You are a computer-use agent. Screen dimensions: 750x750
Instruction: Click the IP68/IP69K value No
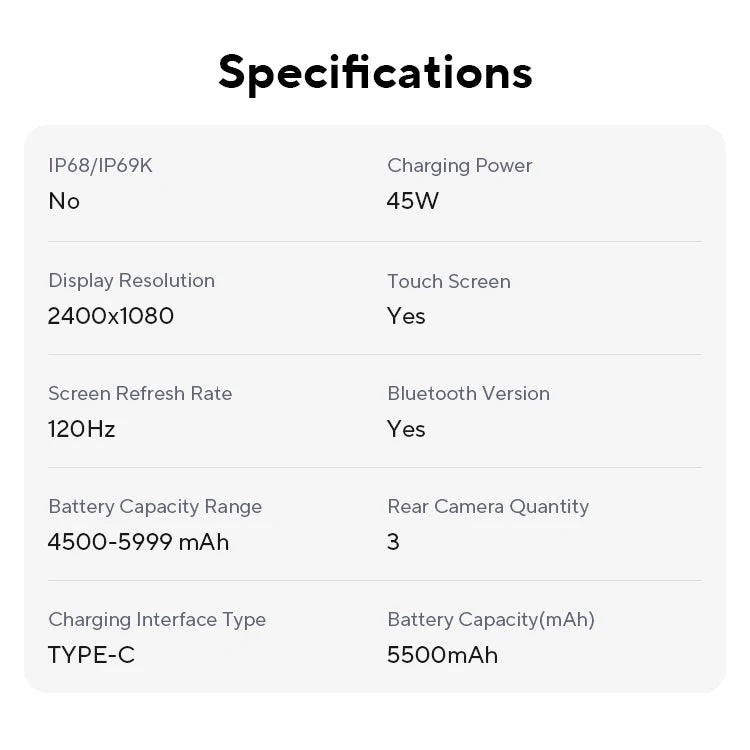click(x=64, y=201)
